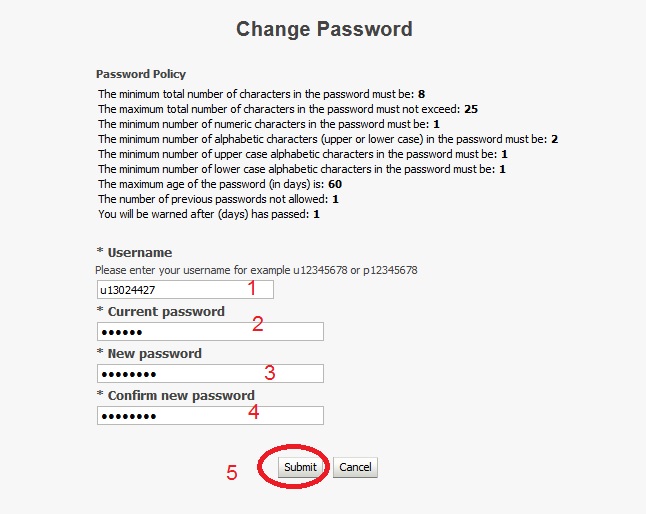
Task: Click the maximum total characters policy line
Action: pos(287,108)
